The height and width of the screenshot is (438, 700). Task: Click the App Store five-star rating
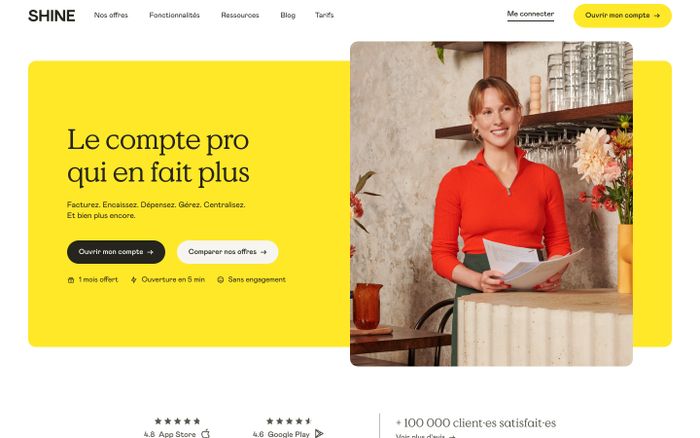(177, 421)
